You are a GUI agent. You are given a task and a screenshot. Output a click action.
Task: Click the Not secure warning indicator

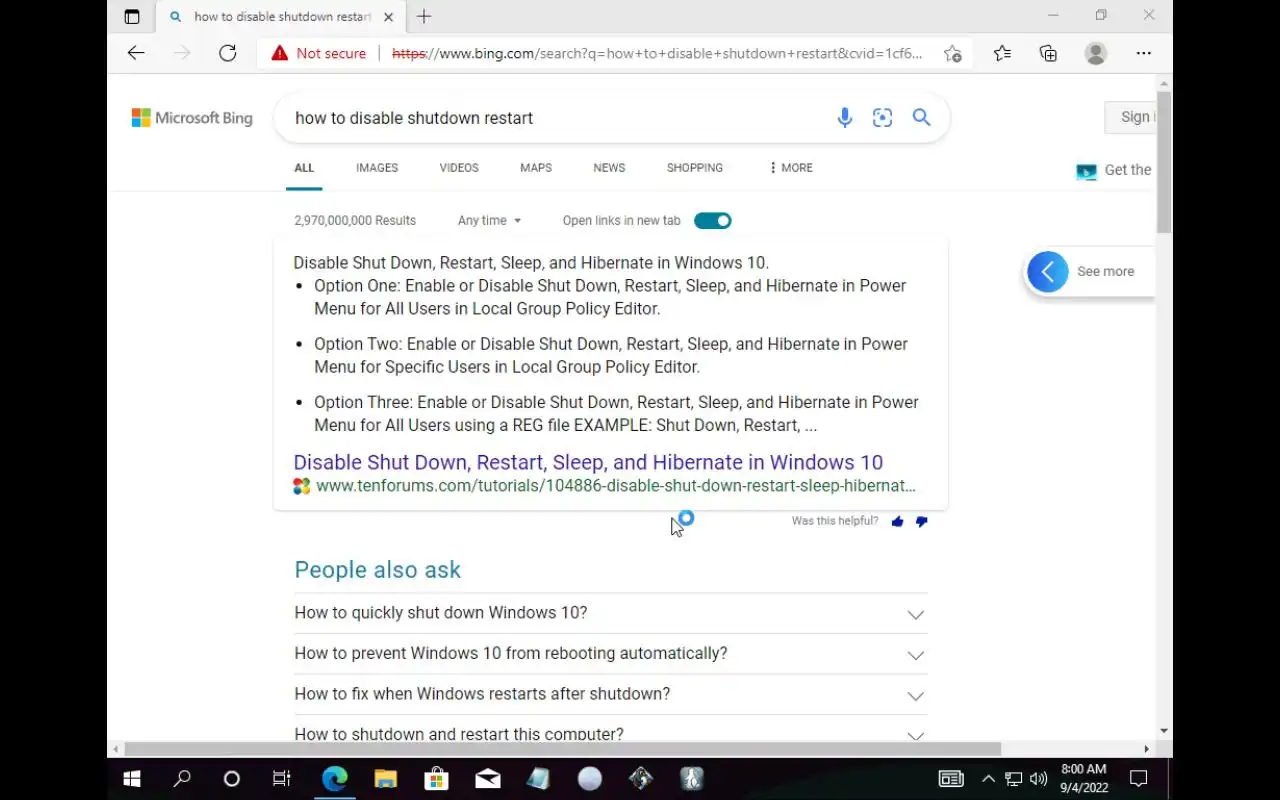(x=319, y=53)
